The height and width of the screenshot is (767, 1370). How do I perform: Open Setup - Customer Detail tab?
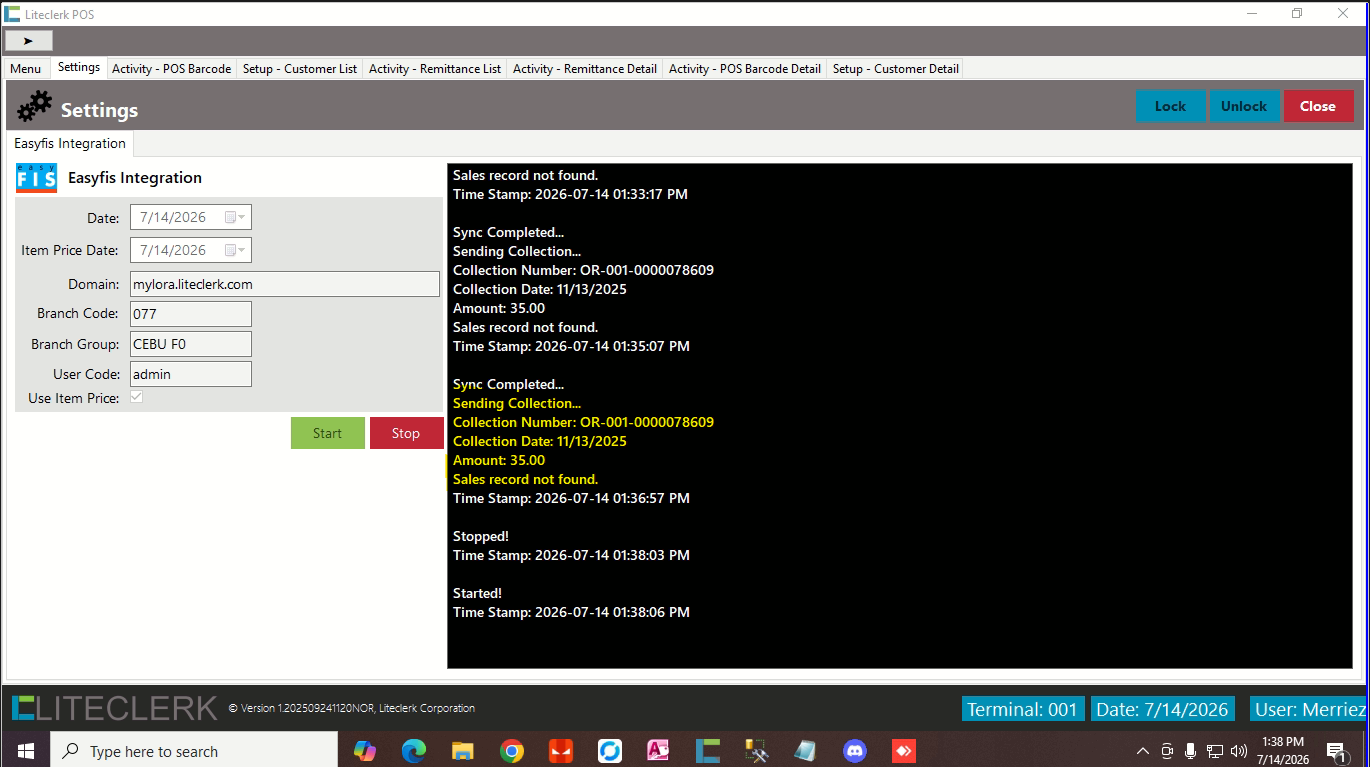point(896,69)
